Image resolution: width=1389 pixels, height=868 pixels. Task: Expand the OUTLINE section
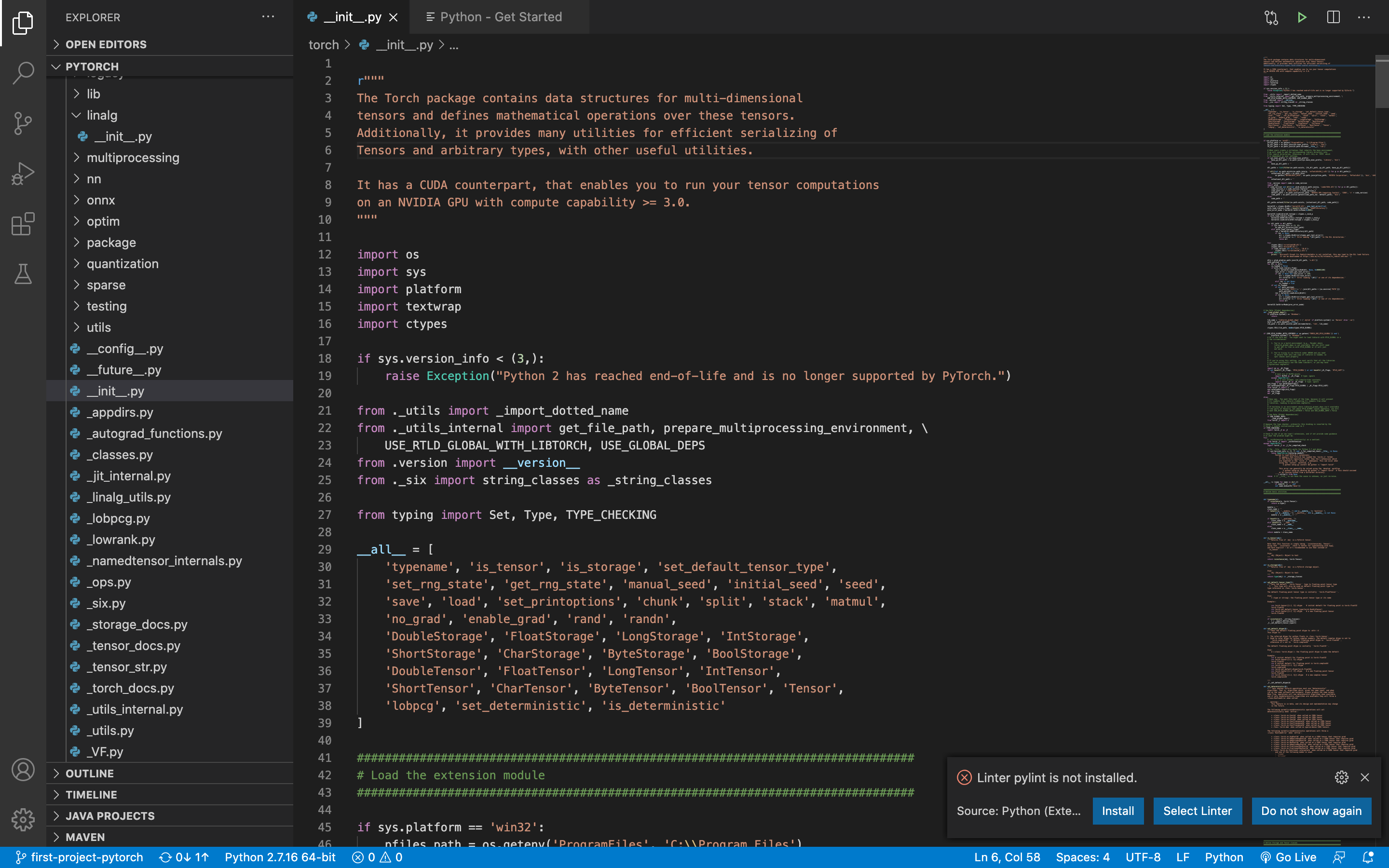pyautogui.click(x=90, y=773)
